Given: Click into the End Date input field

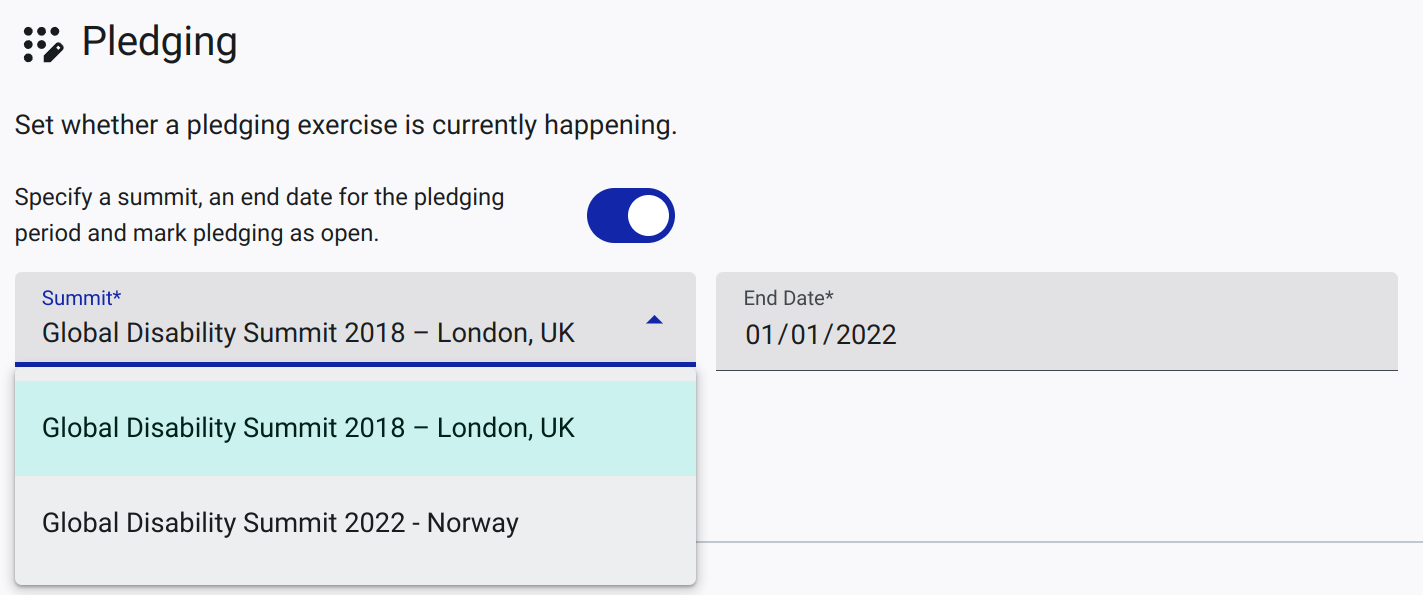Looking at the screenshot, I should (1056, 321).
